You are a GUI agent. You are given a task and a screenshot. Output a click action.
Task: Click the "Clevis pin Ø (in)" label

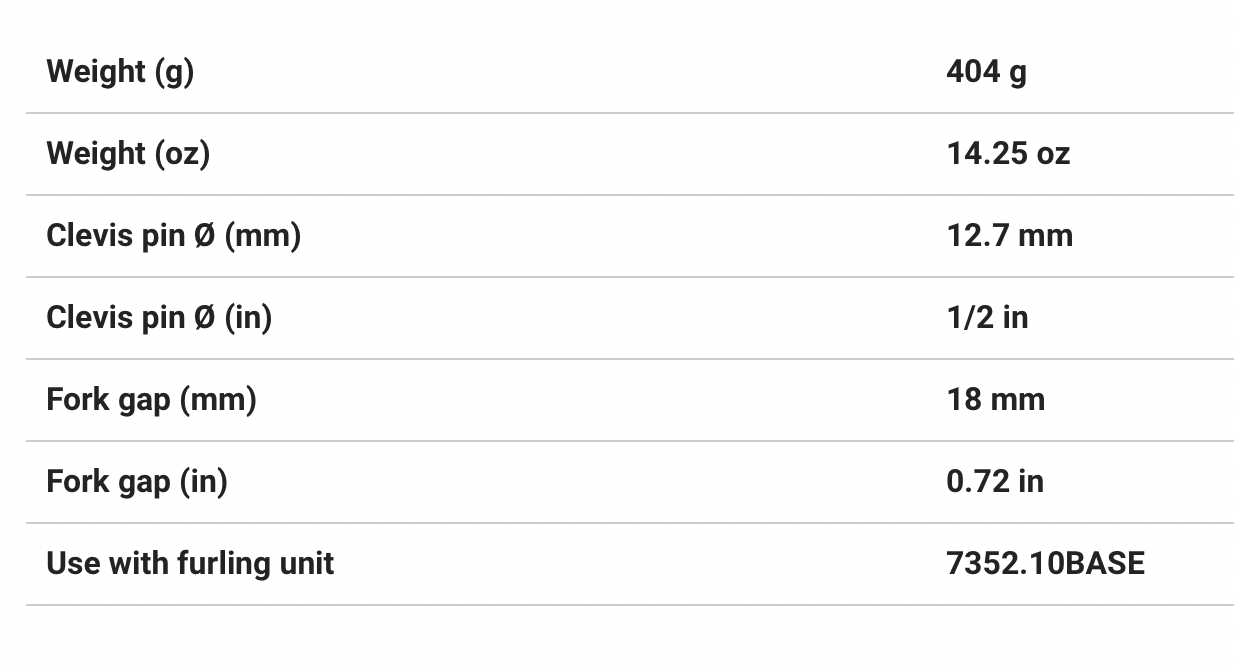[x=159, y=318]
